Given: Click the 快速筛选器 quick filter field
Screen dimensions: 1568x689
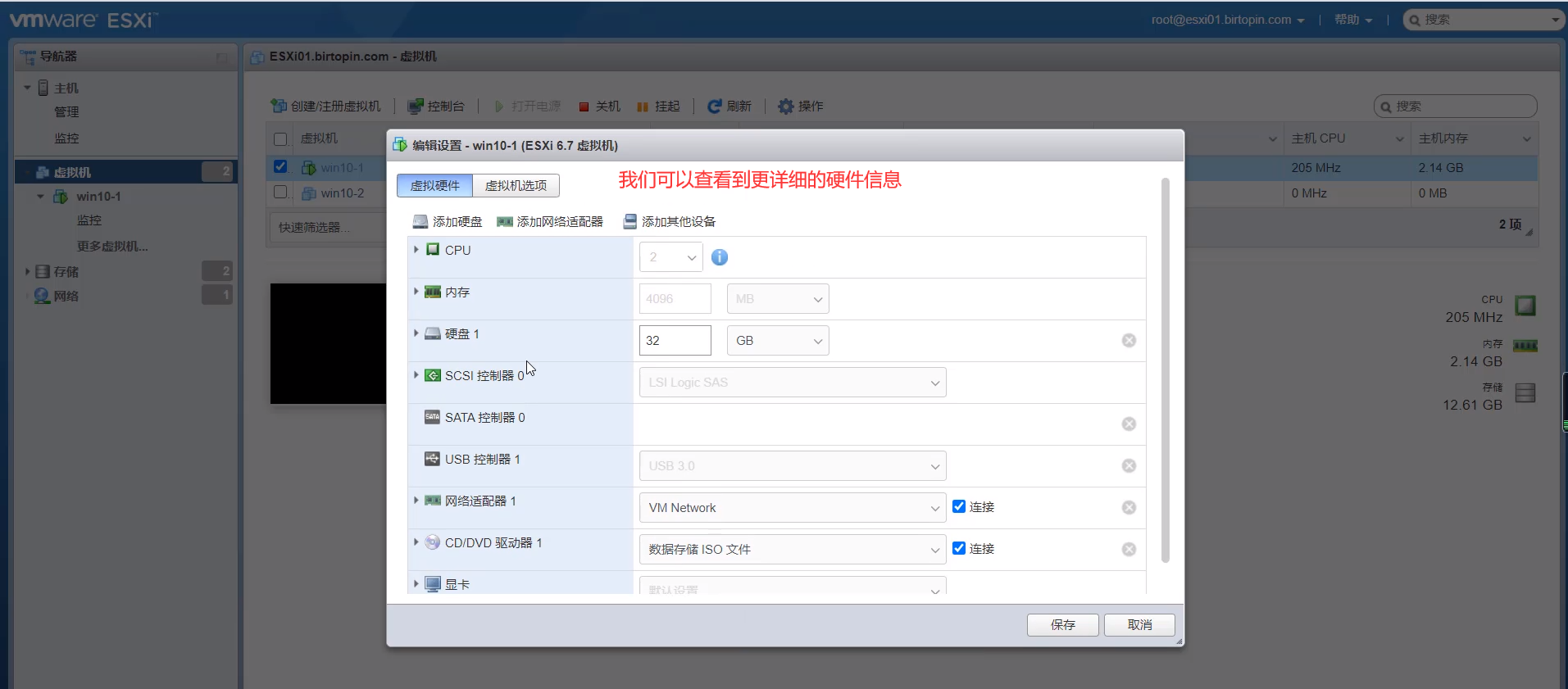Looking at the screenshot, I should coord(328,228).
